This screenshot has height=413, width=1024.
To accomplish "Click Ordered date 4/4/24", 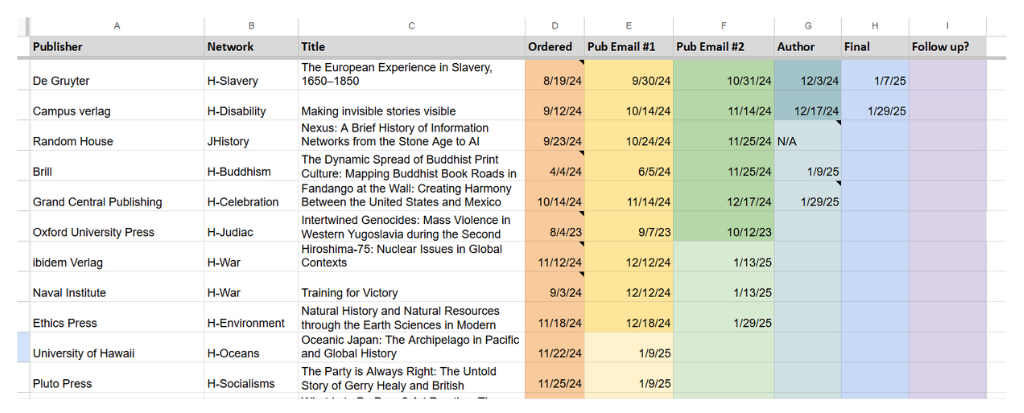I will point(554,166).
